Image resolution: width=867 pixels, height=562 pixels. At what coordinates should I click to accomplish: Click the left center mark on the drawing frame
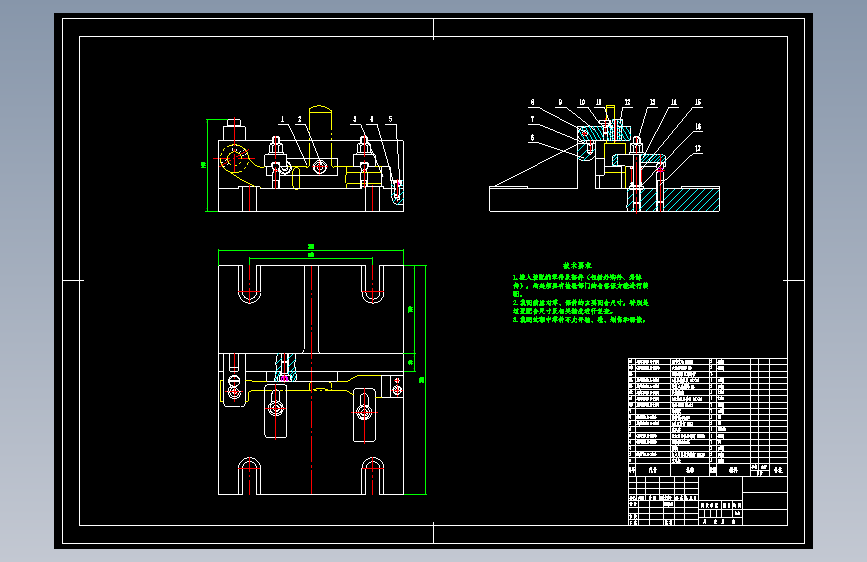[x=73, y=280]
